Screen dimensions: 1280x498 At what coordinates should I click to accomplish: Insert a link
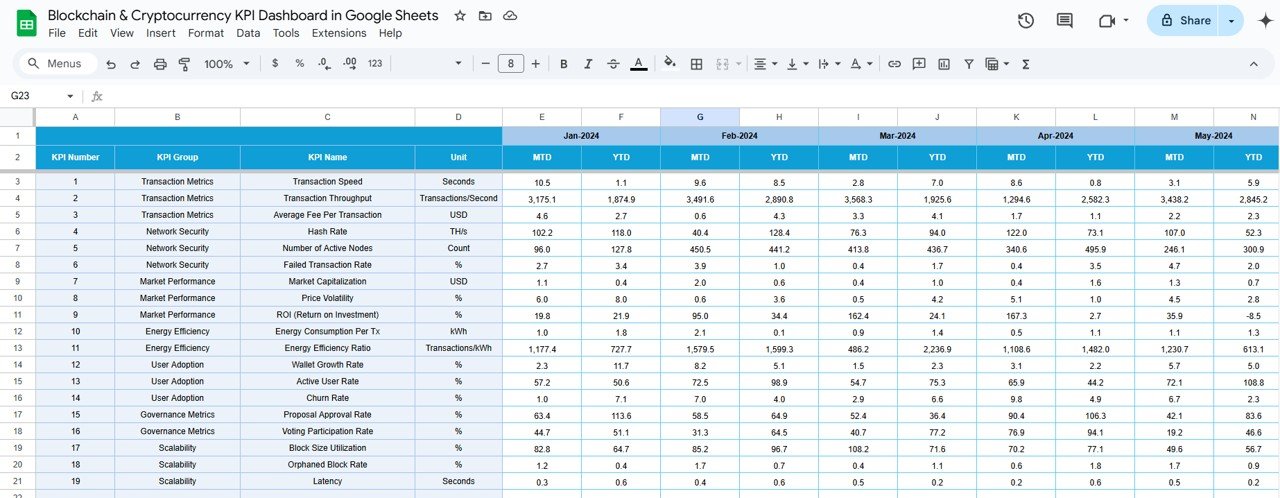[894, 64]
